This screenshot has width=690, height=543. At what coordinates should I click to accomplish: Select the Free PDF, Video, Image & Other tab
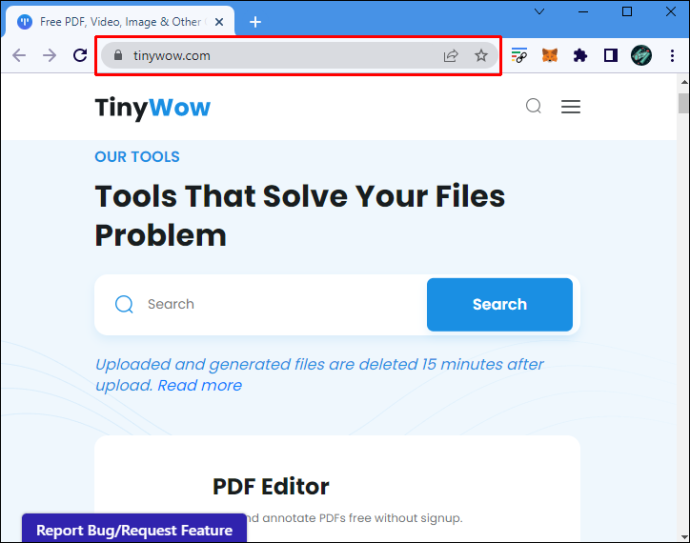(120, 22)
